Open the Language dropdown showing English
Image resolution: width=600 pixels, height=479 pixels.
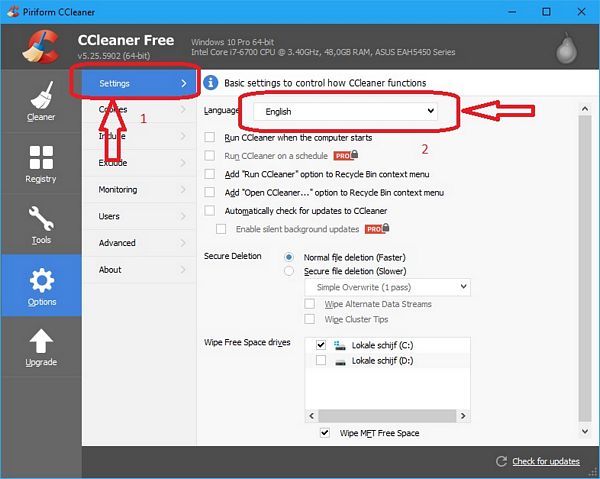pos(346,111)
